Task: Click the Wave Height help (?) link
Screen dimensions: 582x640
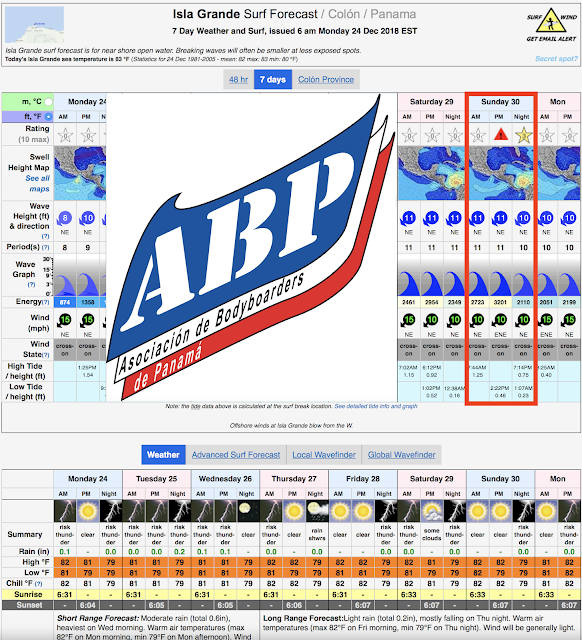Action: [45, 236]
